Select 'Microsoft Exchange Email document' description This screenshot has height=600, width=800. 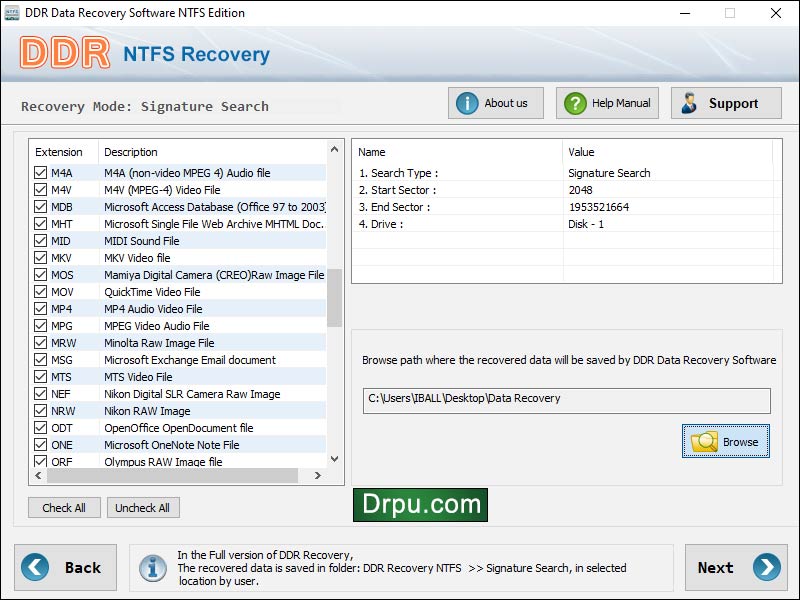(x=190, y=360)
